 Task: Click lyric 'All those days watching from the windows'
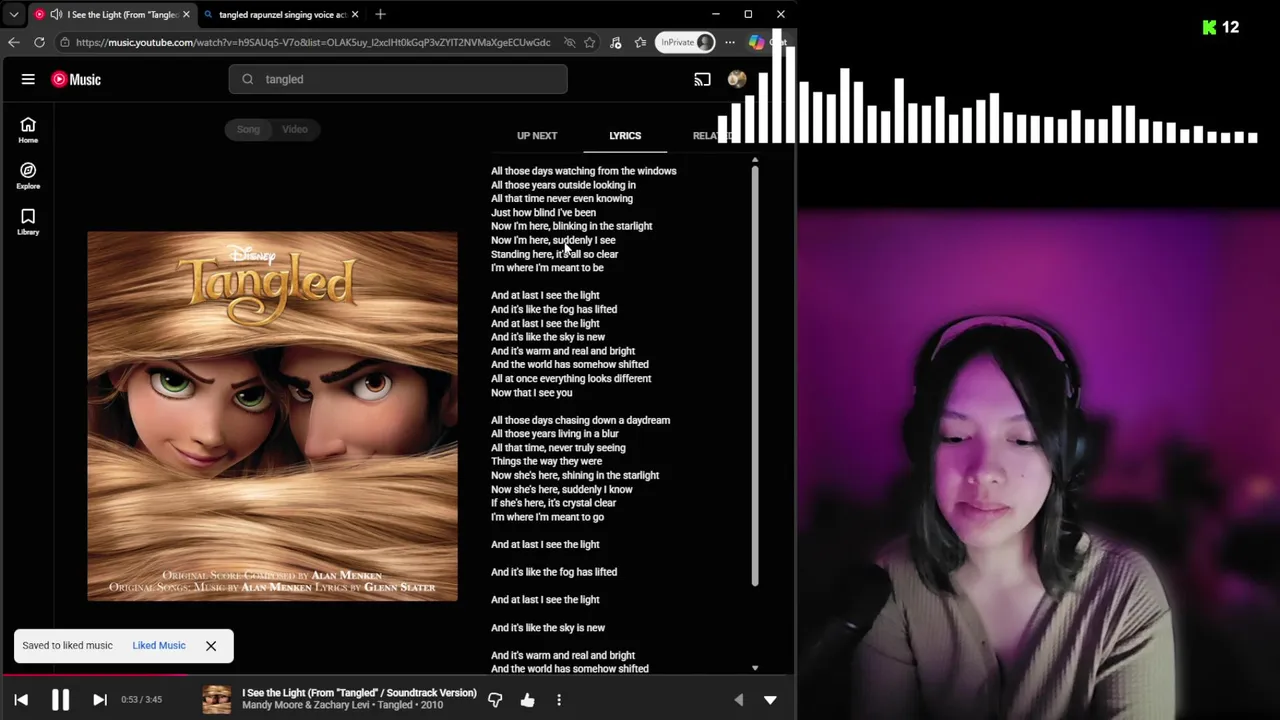tap(584, 171)
